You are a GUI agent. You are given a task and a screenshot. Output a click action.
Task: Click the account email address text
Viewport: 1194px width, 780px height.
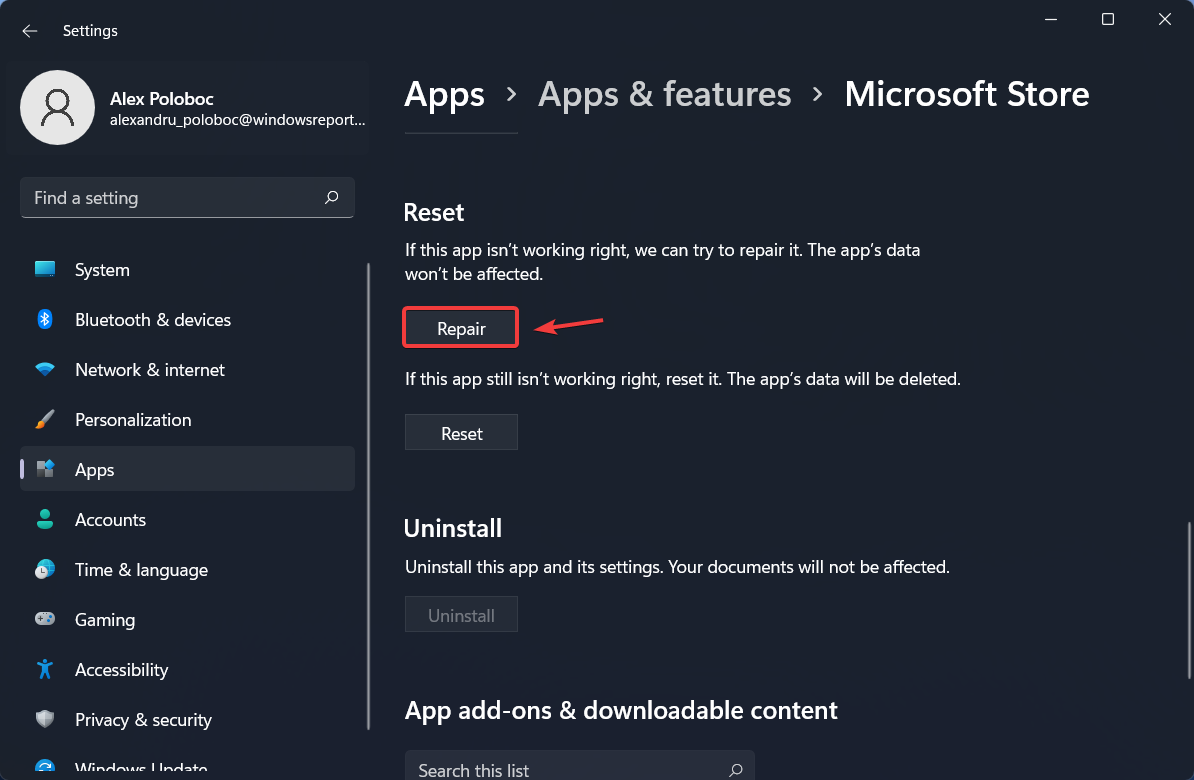(x=238, y=120)
